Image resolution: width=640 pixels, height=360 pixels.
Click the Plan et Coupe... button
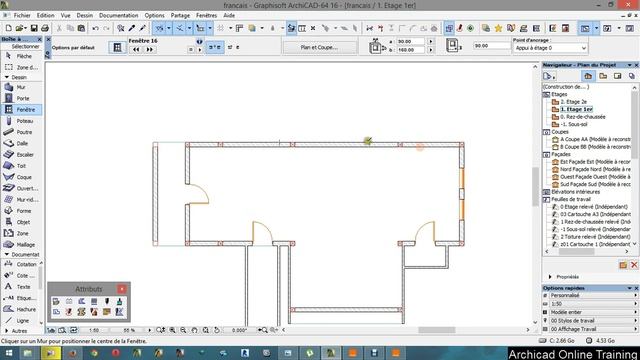pyautogui.click(x=319, y=47)
